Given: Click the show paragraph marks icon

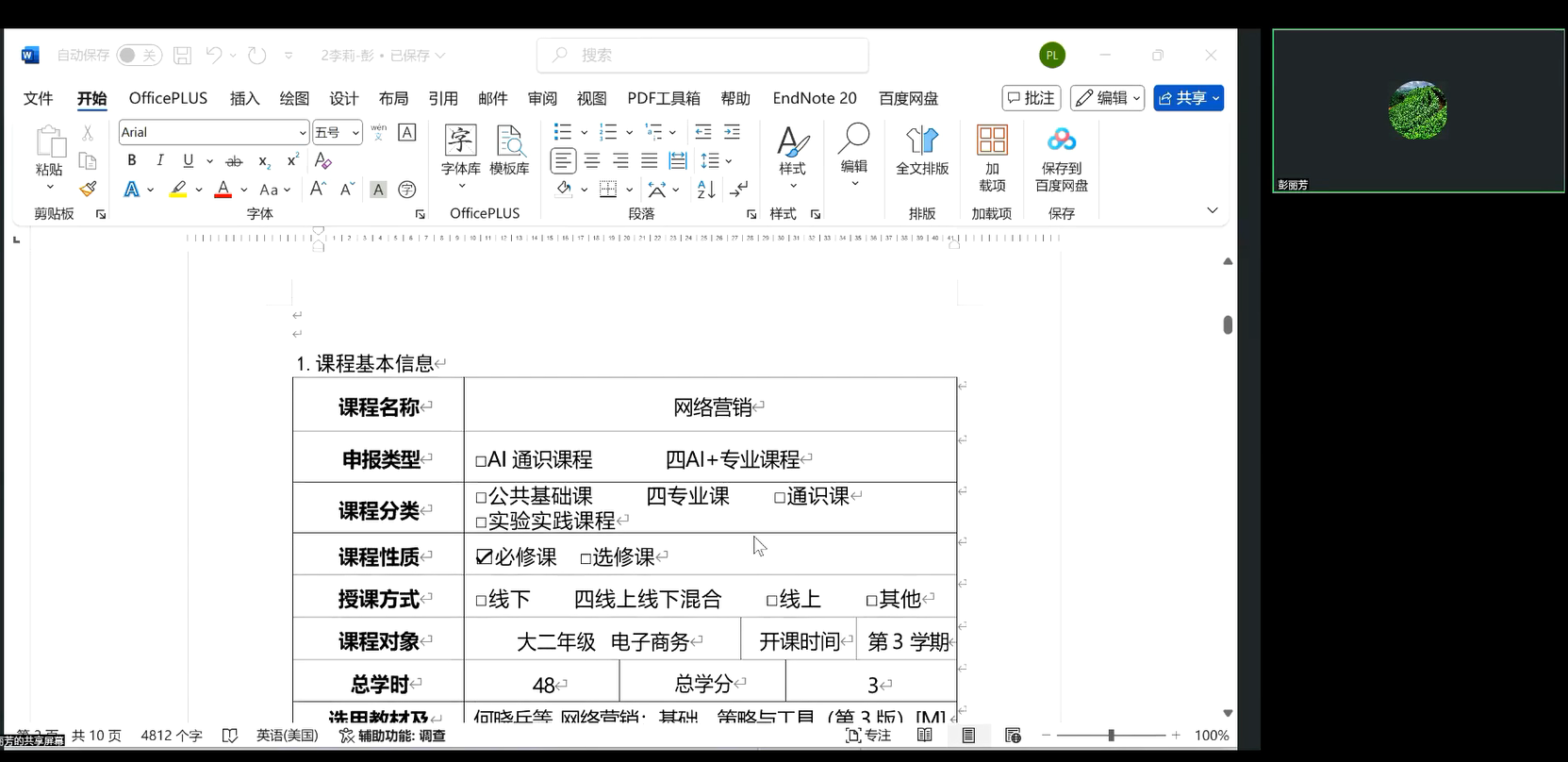Looking at the screenshot, I should [x=740, y=190].
